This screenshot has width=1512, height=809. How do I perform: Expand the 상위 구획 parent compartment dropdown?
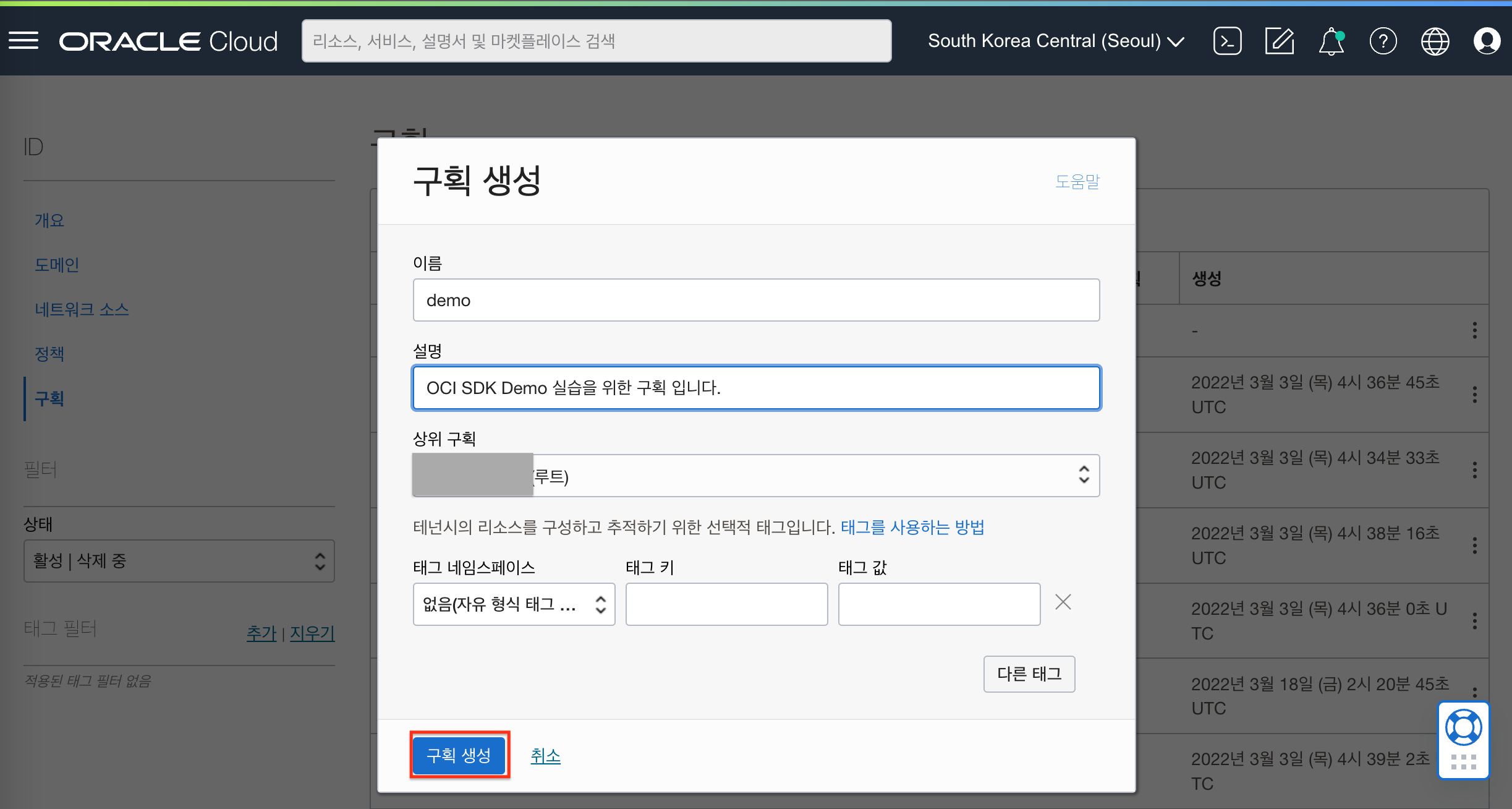tap(756, 476)
